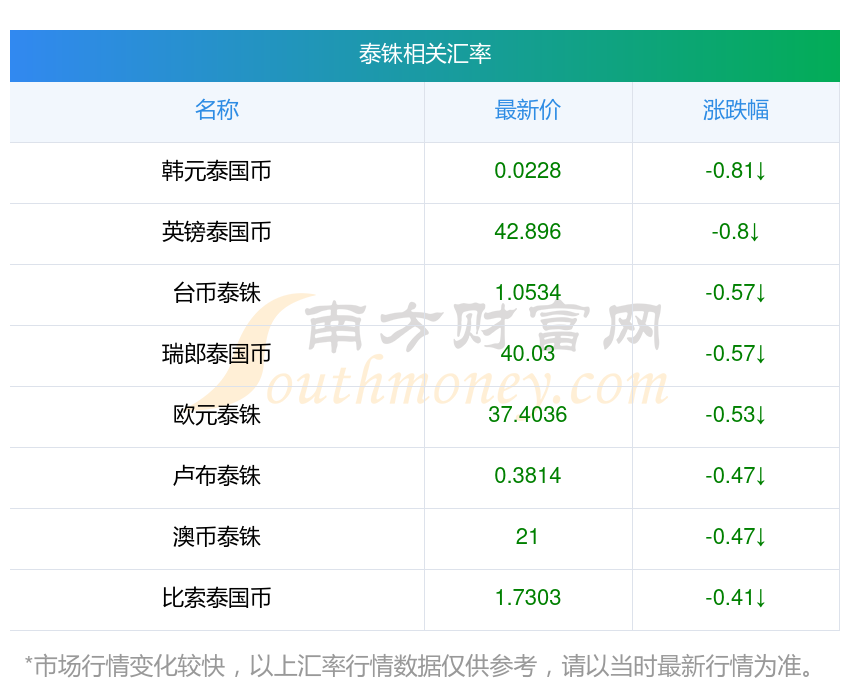Click the 卢布泰铢 change value -0.47↓
This screenshot has width=850, height=698.
(736, 476)
